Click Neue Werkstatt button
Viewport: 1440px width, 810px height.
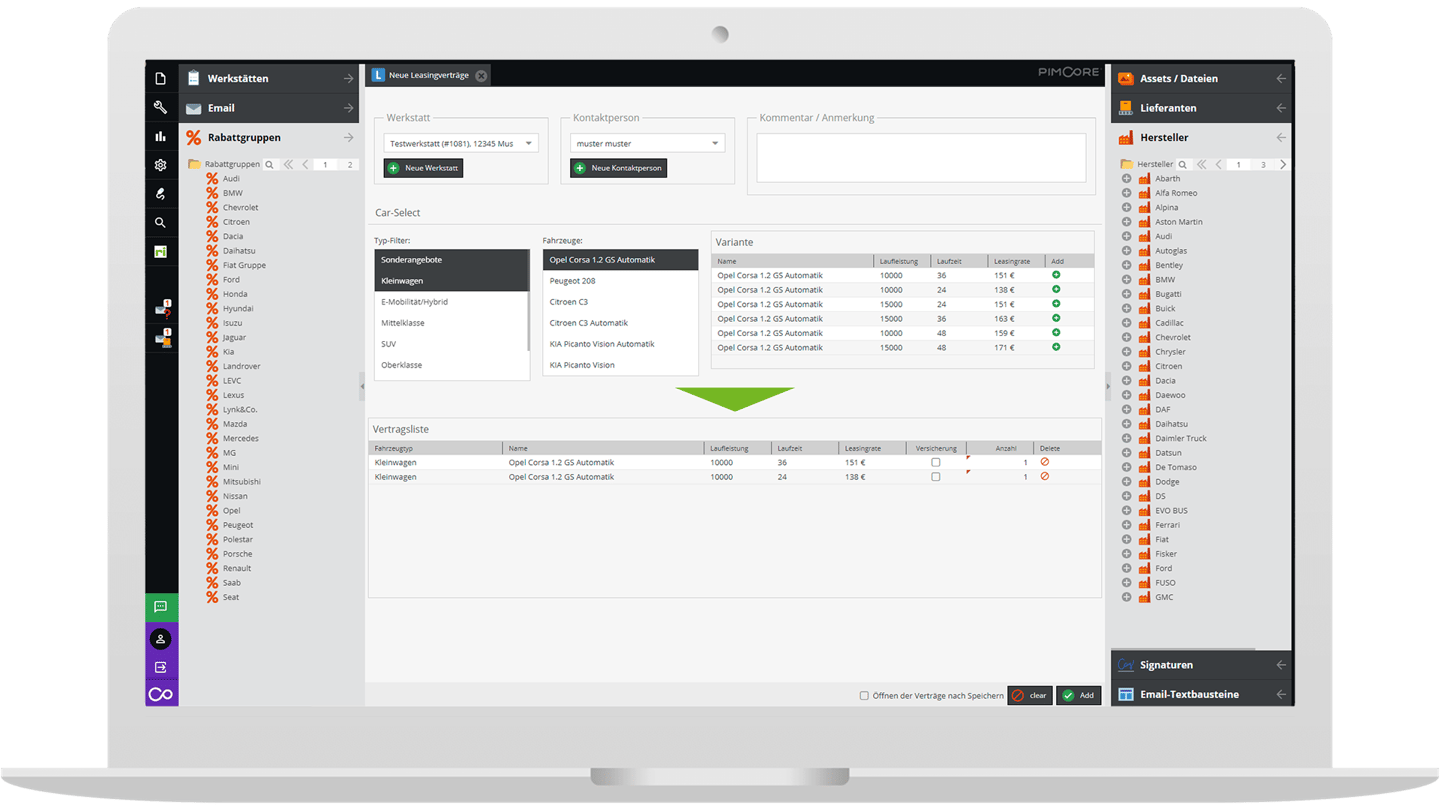(423, 168)
